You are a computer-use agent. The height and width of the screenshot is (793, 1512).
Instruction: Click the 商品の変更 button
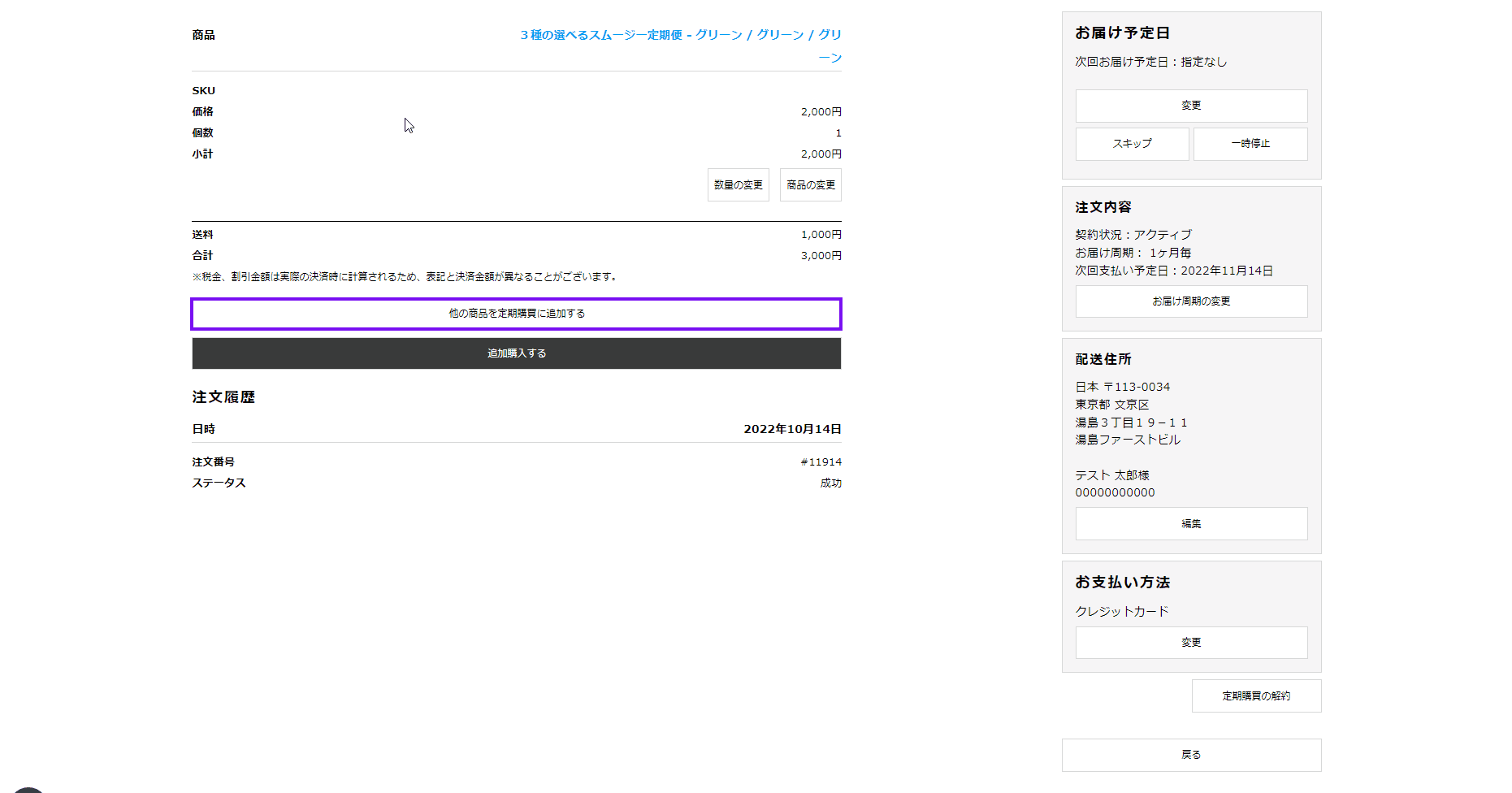tap(811, 185)
